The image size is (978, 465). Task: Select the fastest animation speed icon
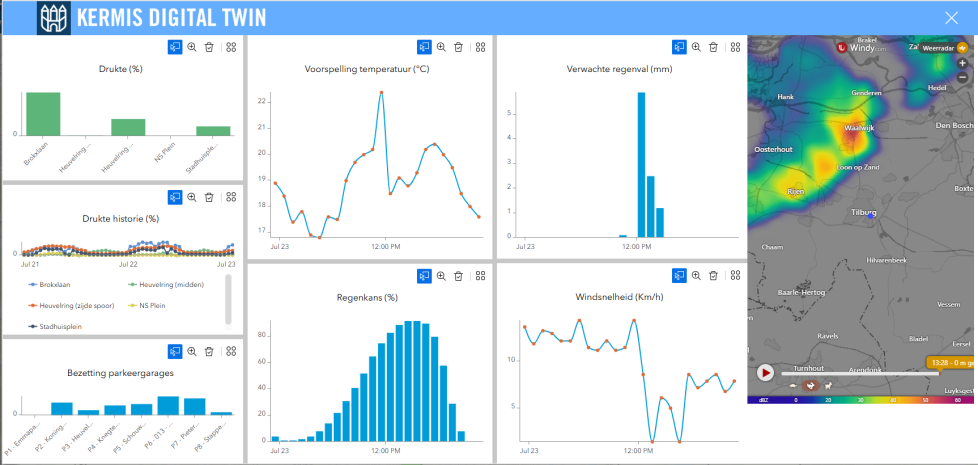tap(829, 385)
